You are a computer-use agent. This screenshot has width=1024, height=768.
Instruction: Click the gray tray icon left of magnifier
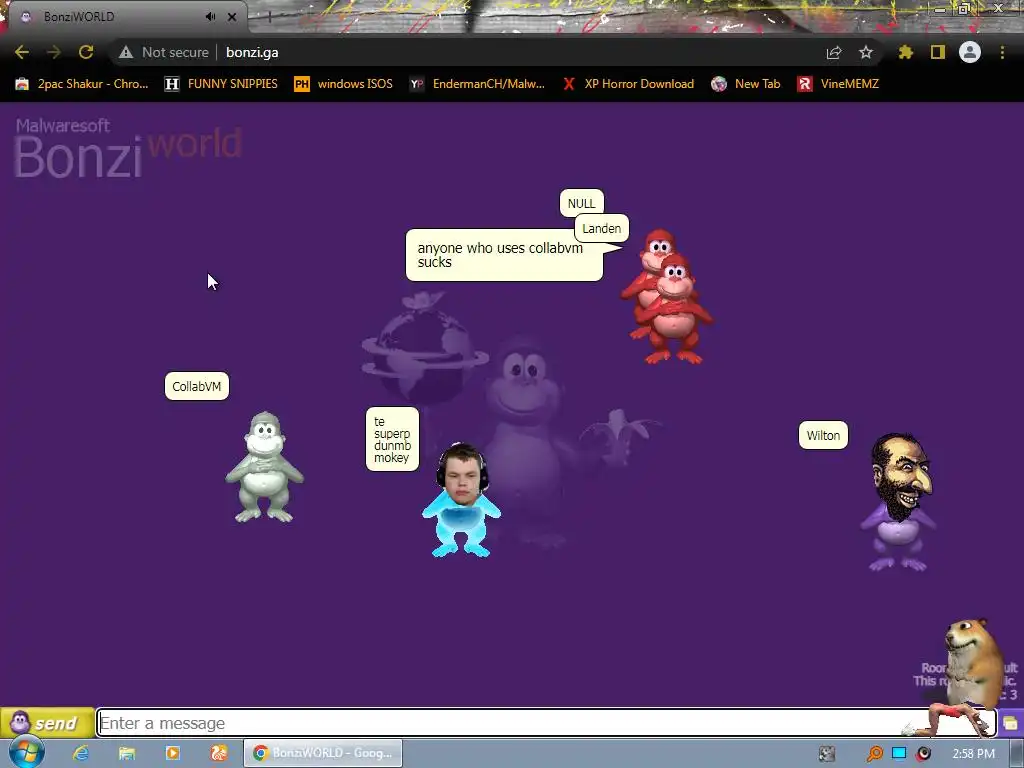[827, 754]
